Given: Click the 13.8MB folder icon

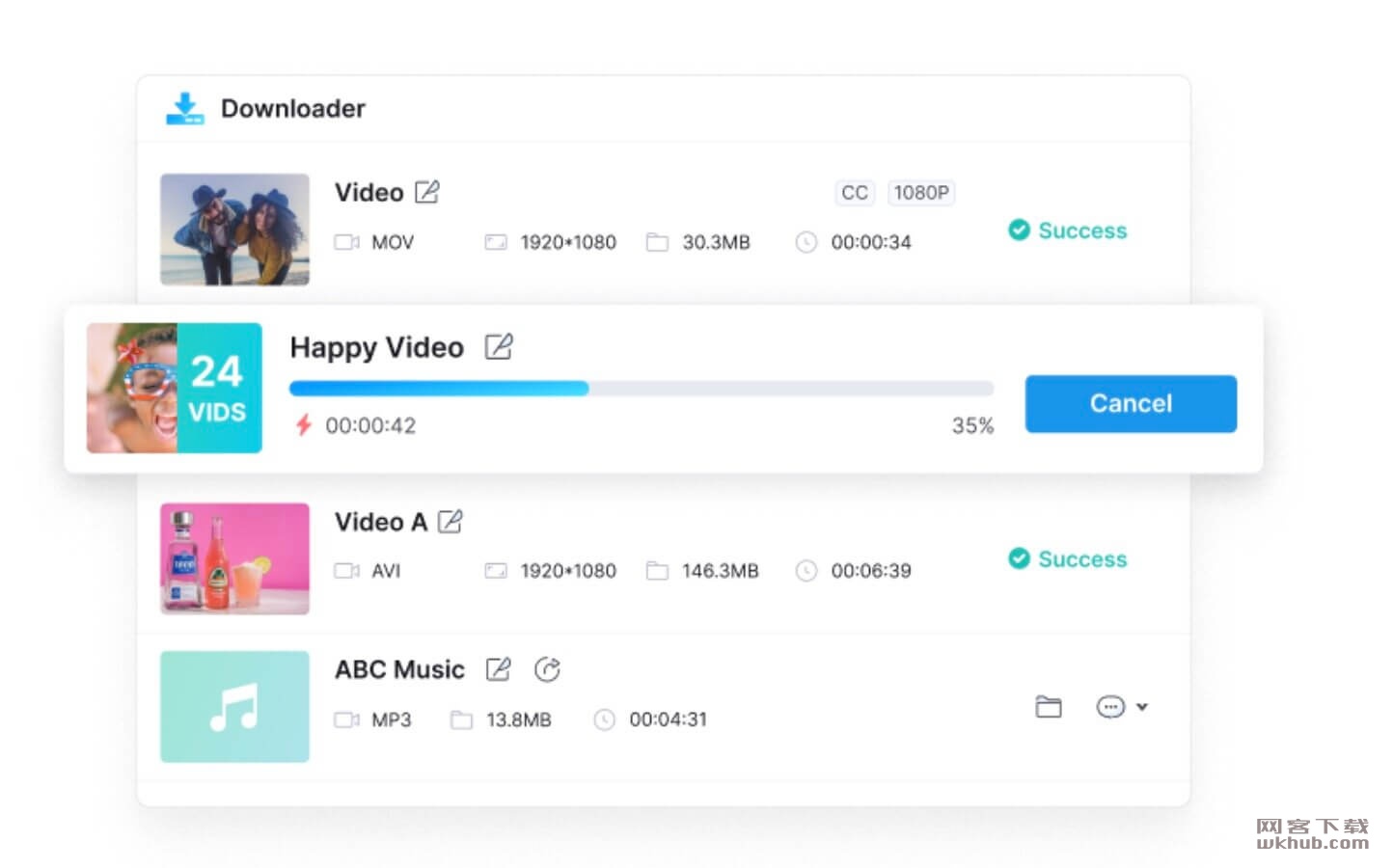Looking at the screenshot, I should [x=461, y=719].
